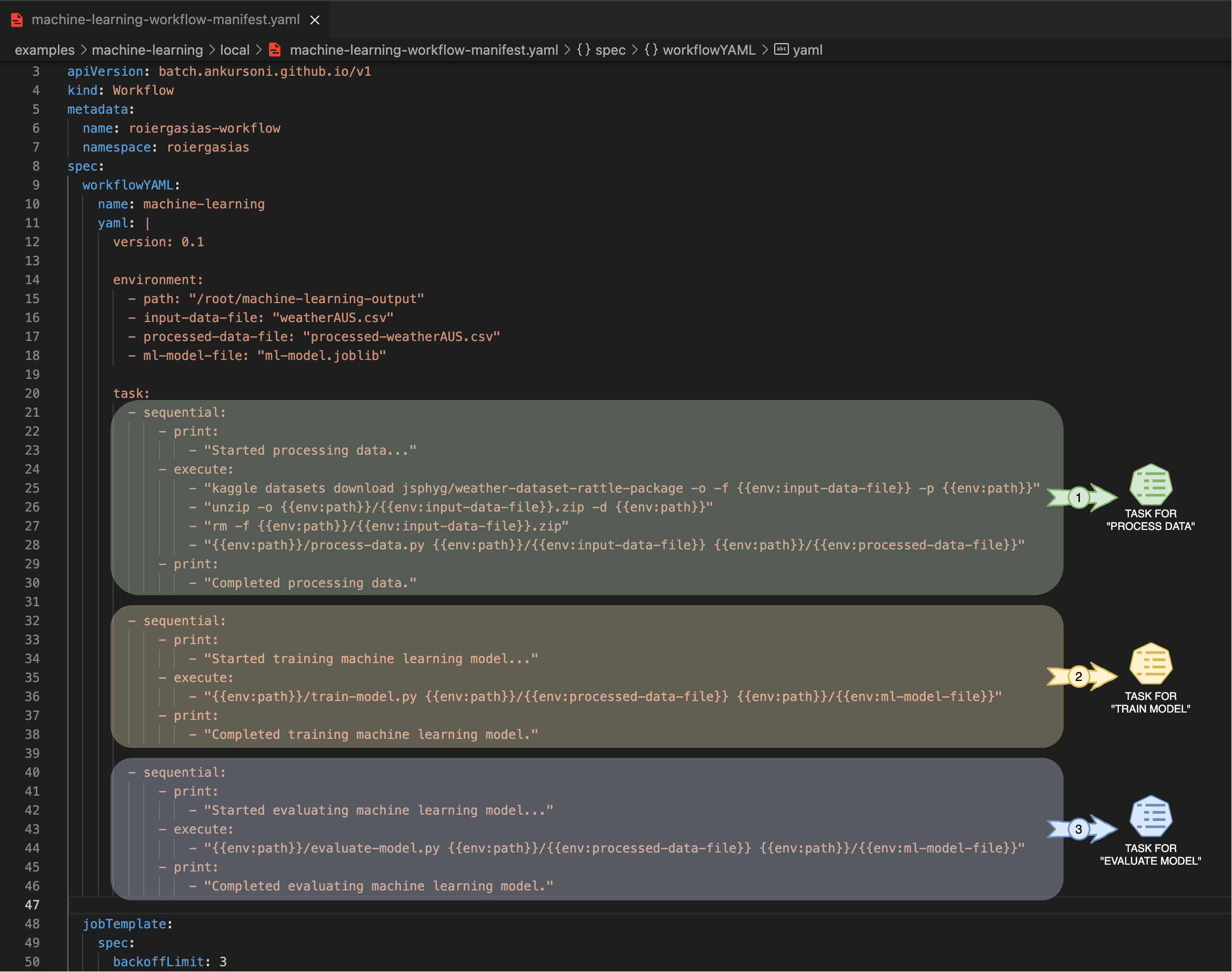Click the breadcrumb file name manifest.yaml

[423, 50]
